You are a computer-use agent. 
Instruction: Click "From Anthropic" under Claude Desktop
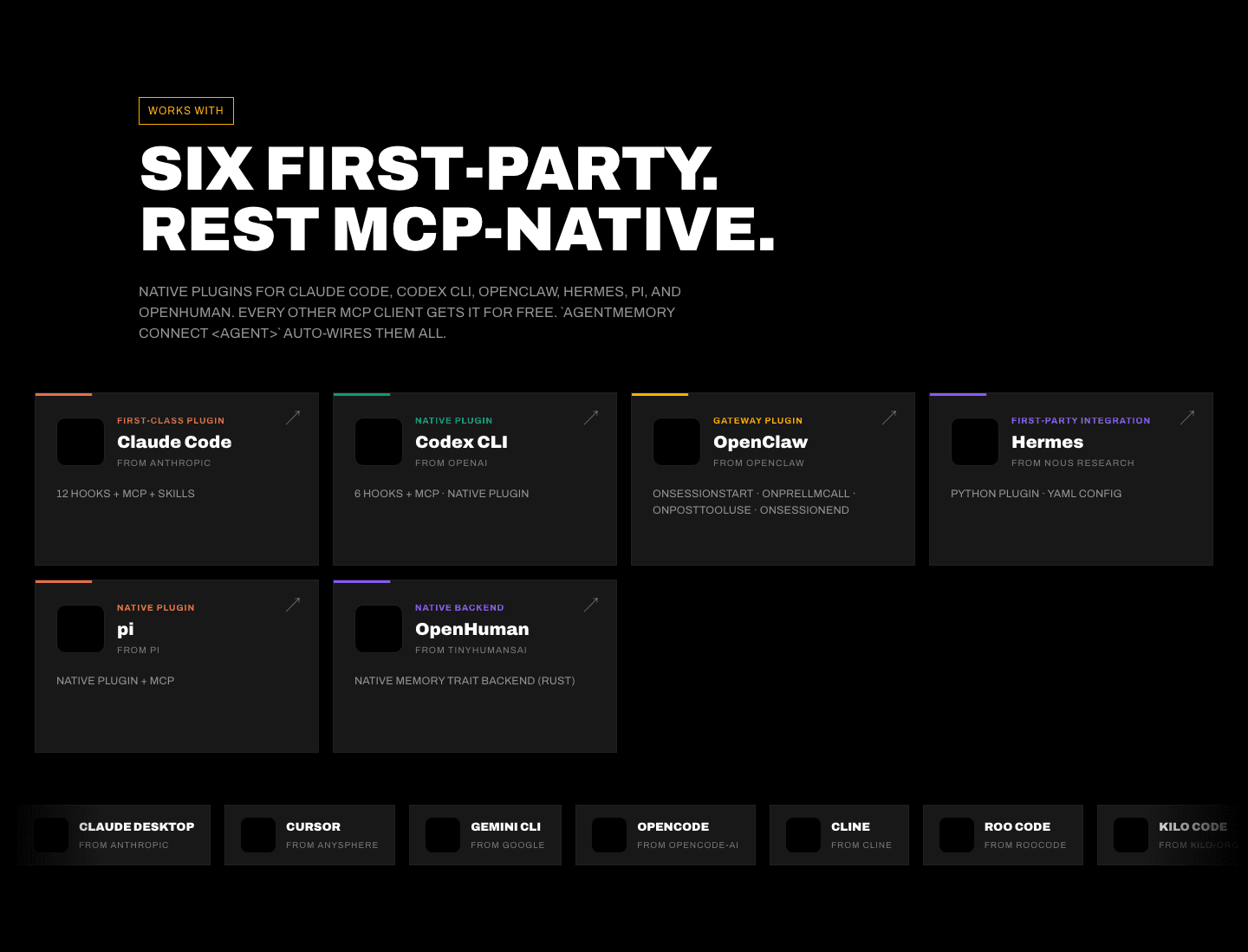coord(124,845)
